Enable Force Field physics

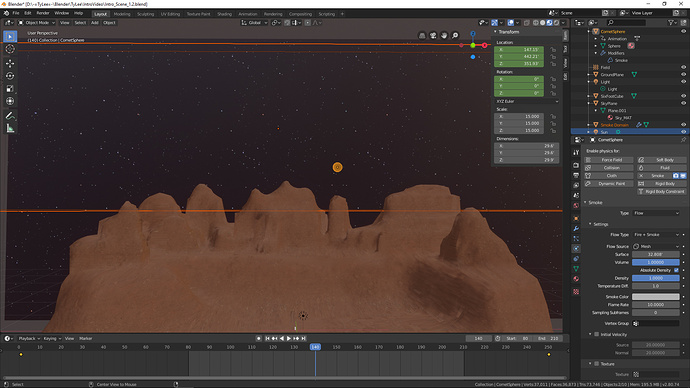(609, 160)
